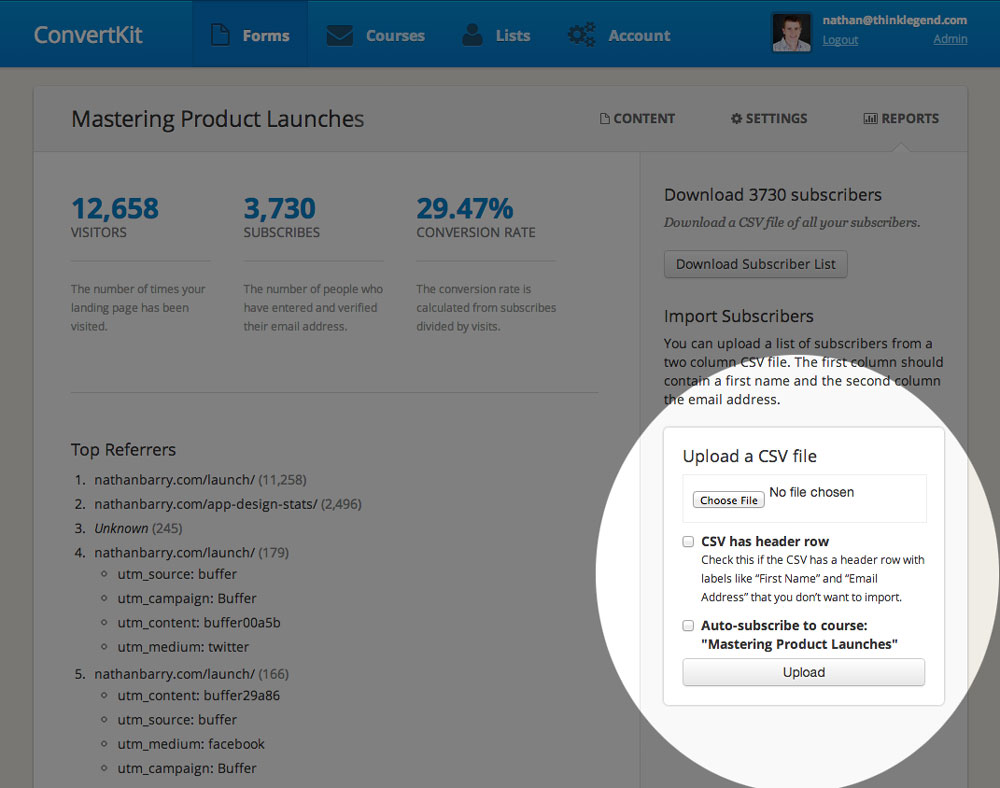Check the Auto-subscribe to course checkbox
1000x788 pixels.
coord(688,626)
